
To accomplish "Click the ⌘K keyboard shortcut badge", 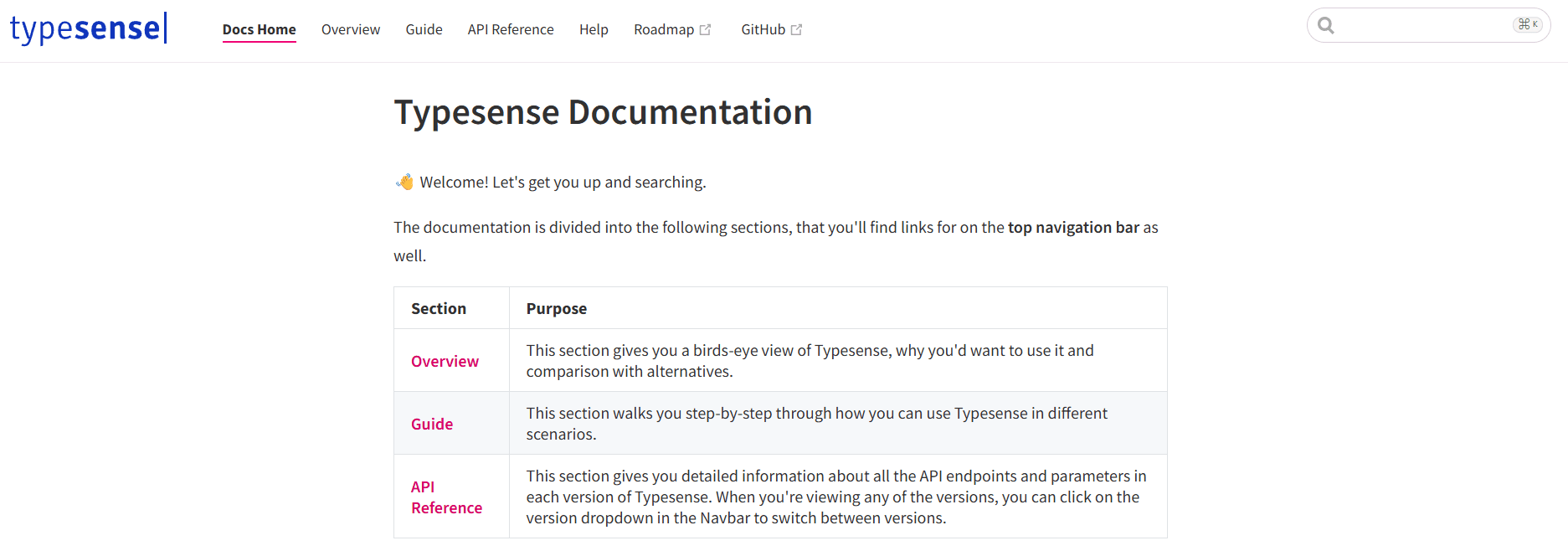I will (1528, 24).
